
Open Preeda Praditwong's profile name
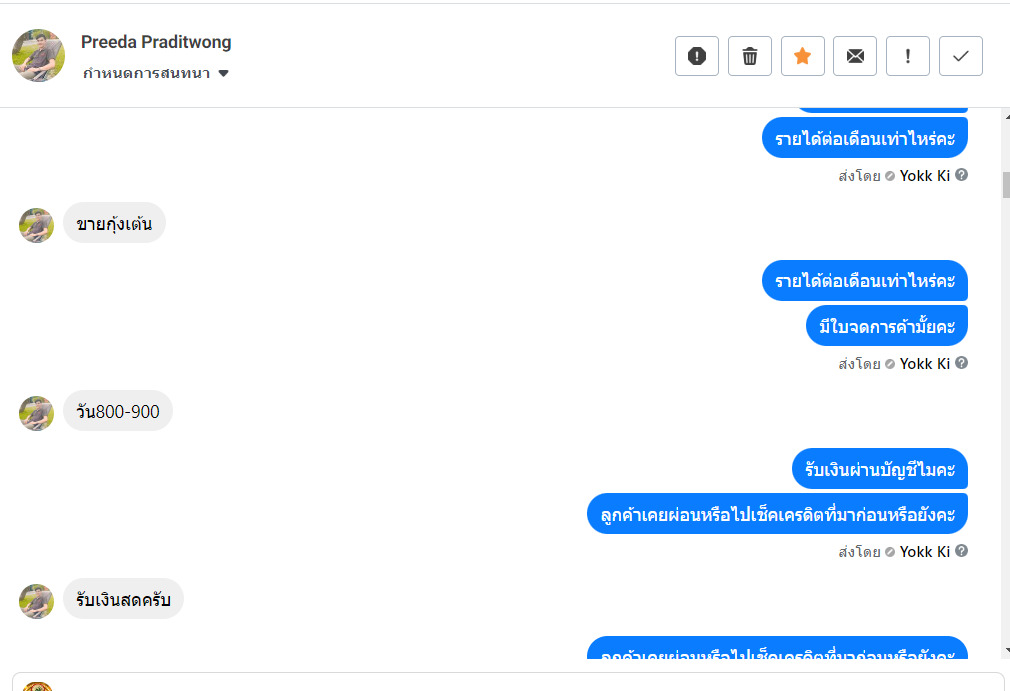tap(156, 42)
